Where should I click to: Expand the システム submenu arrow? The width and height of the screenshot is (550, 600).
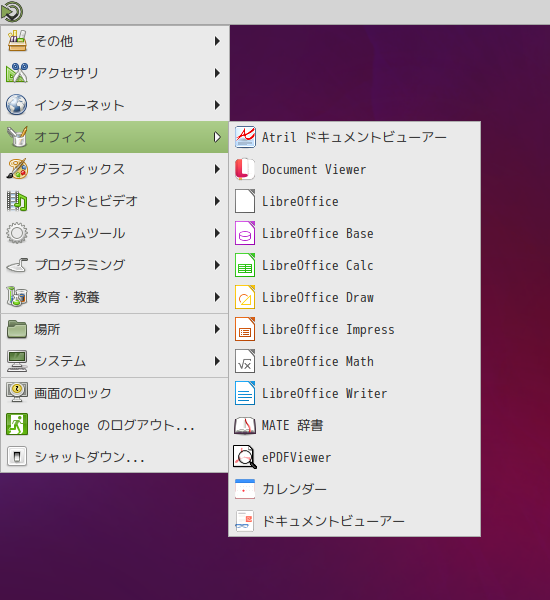point(217,361)
